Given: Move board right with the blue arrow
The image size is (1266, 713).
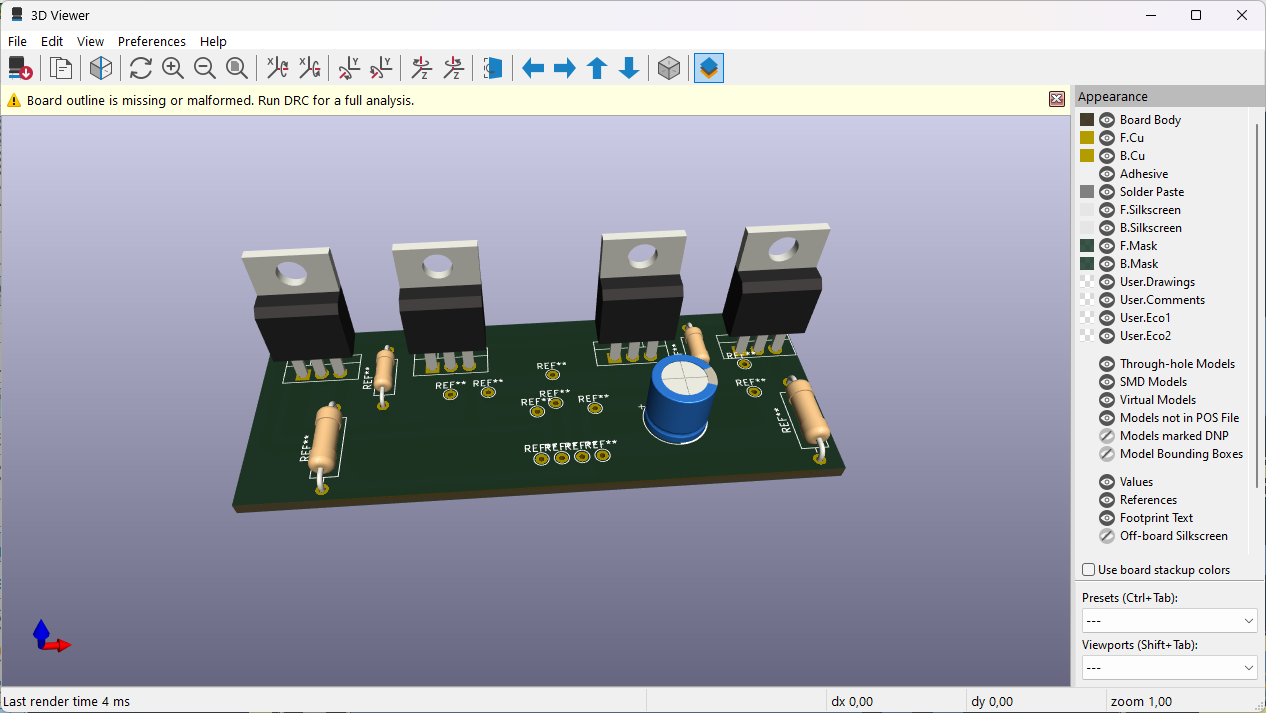Looking at the screenshot, I should pyautogui.click(x=565, y=68).
